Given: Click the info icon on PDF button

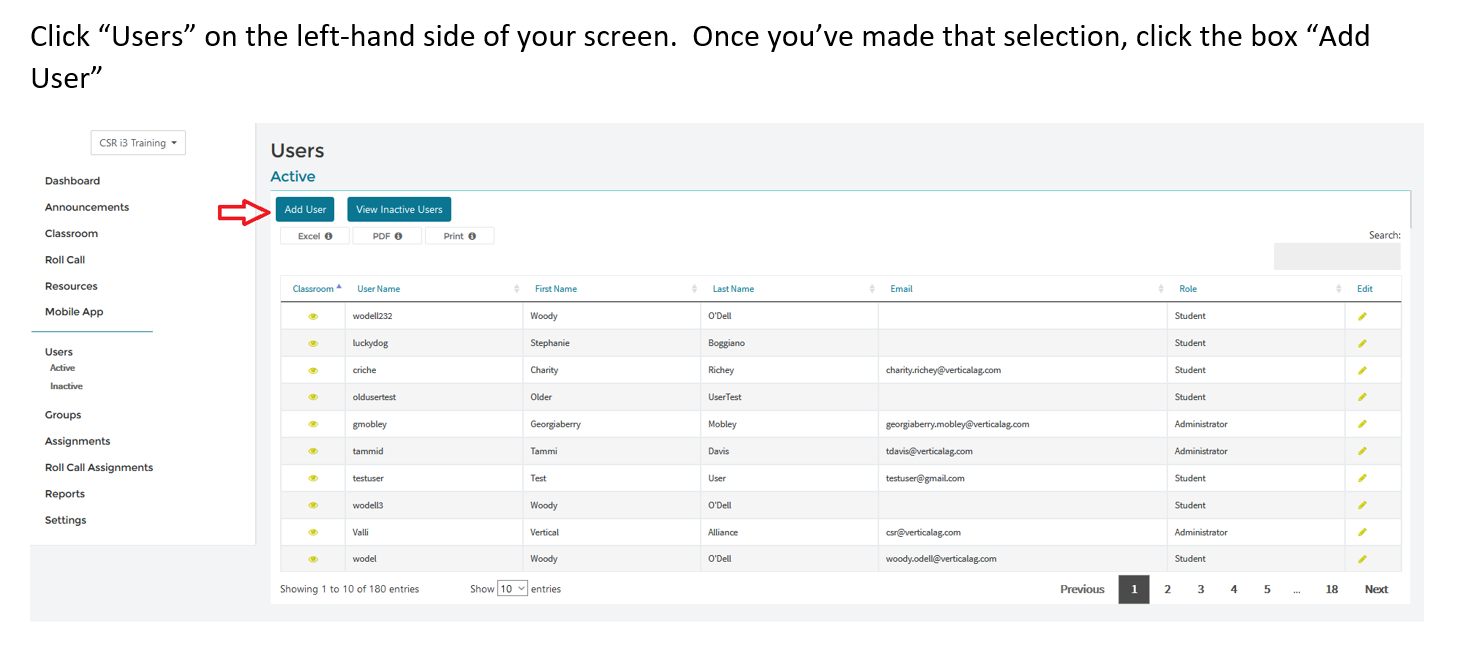Looking at the screenshot, I should (x=398, y=236).
